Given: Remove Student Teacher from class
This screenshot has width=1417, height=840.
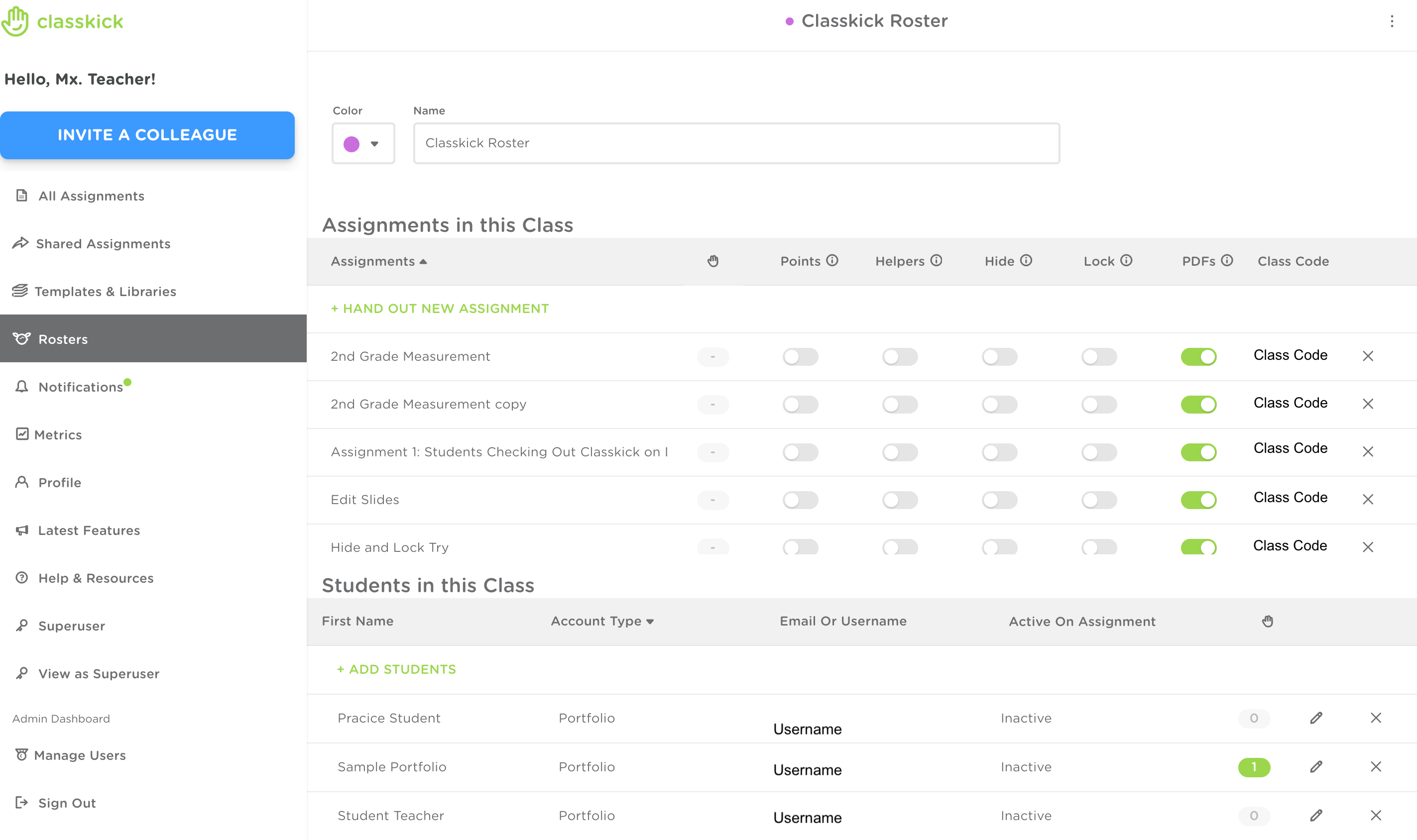Looking at the screenshot, I should click(x=1376, y=815).
